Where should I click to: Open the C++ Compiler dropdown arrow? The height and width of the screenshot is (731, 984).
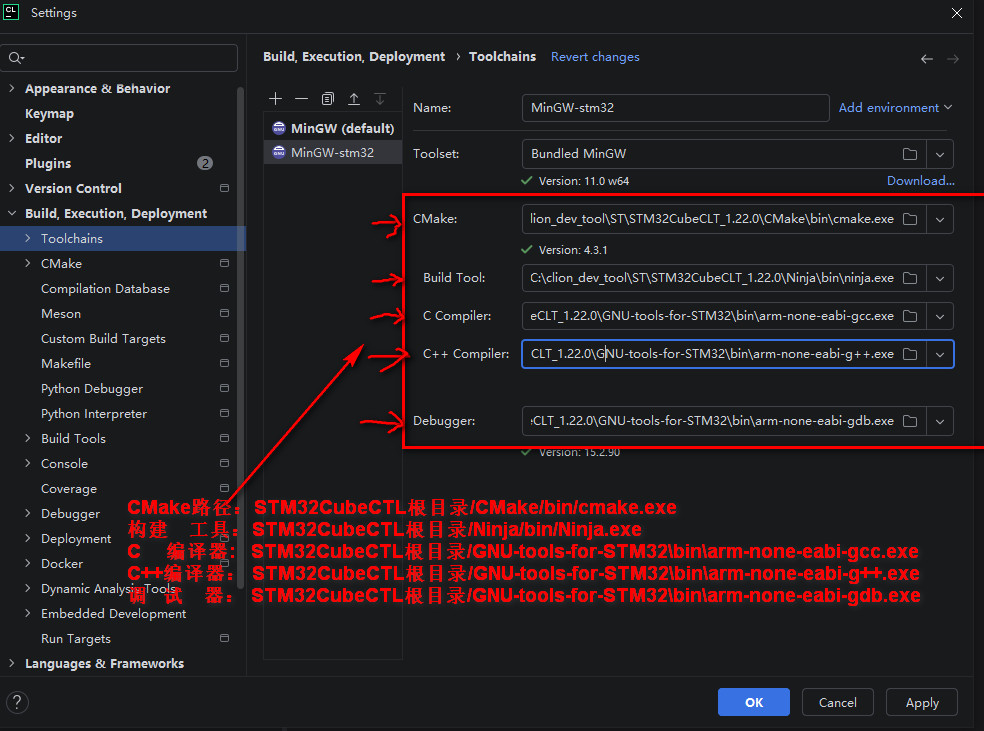(939, 355)
